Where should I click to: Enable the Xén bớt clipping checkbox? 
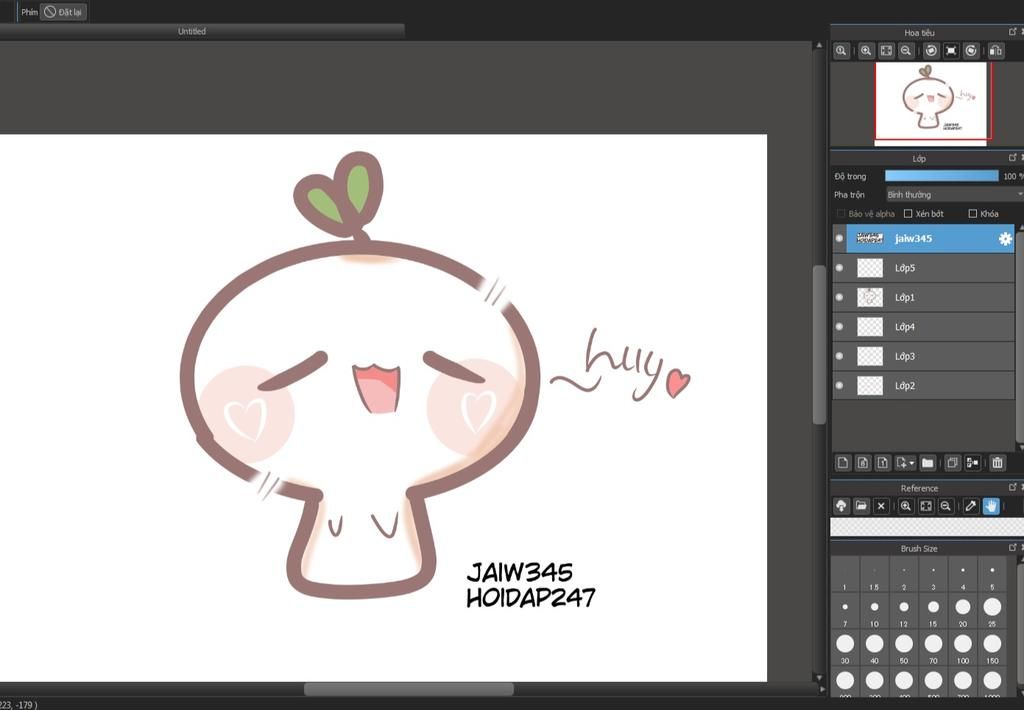pyautogui.click(x=908, y=214)
